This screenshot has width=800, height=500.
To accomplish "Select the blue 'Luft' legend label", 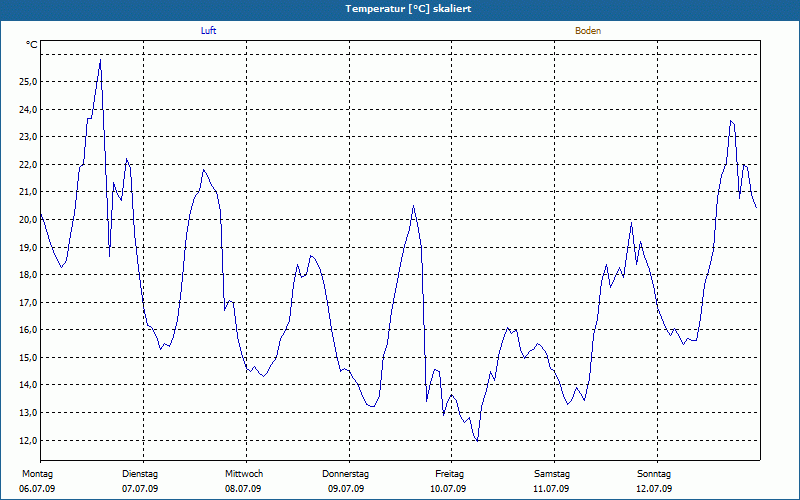I will (x=208, y=31).
